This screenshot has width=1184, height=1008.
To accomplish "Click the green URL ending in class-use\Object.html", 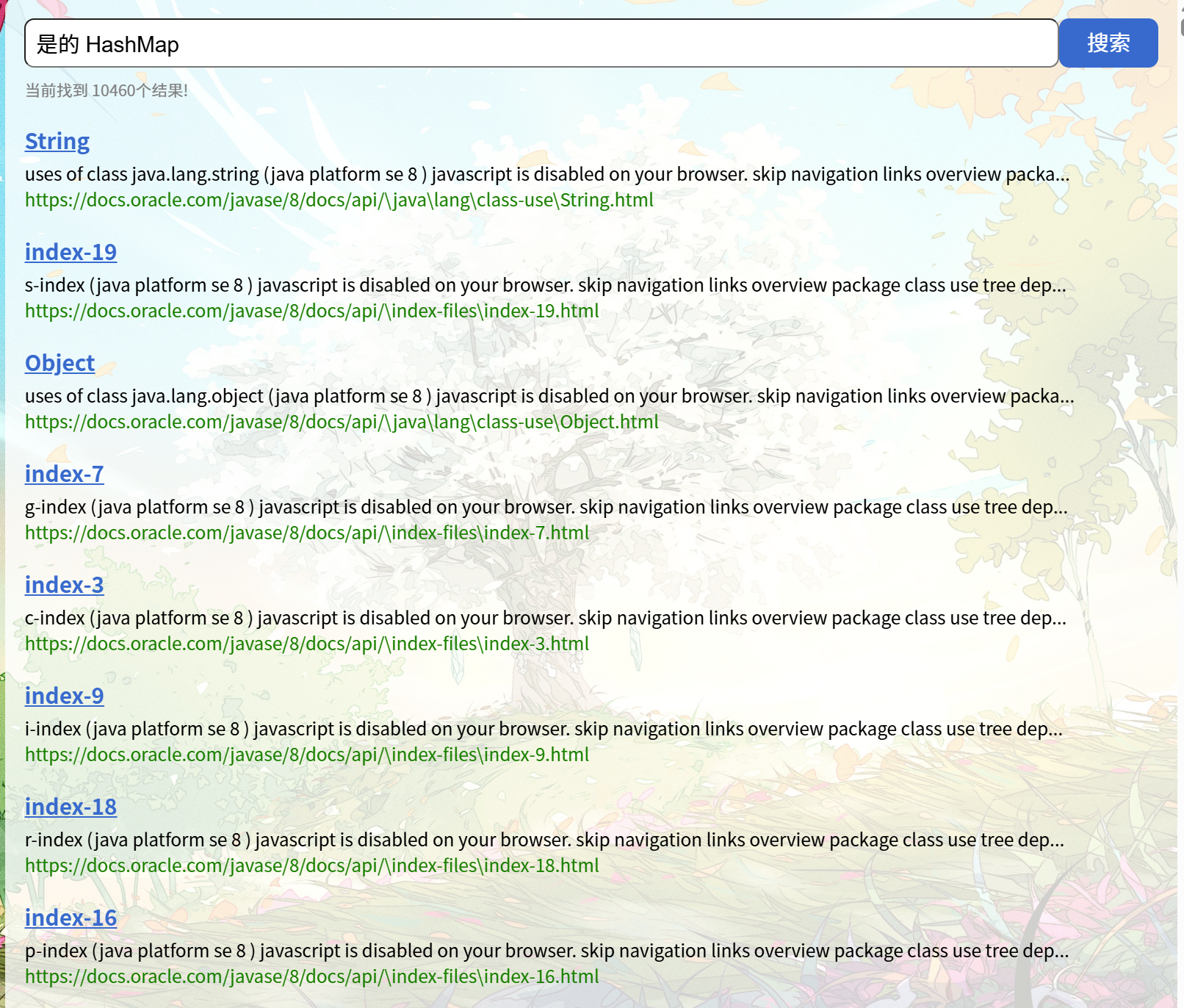I will pos(342,422).
